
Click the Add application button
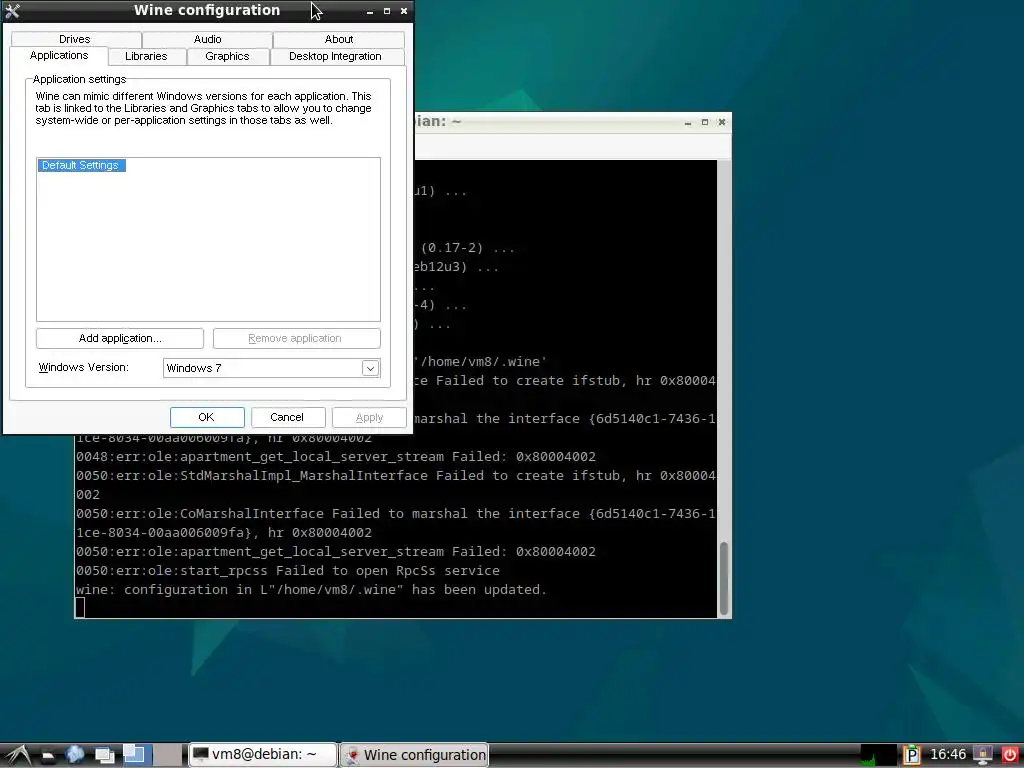pos(120,338)
